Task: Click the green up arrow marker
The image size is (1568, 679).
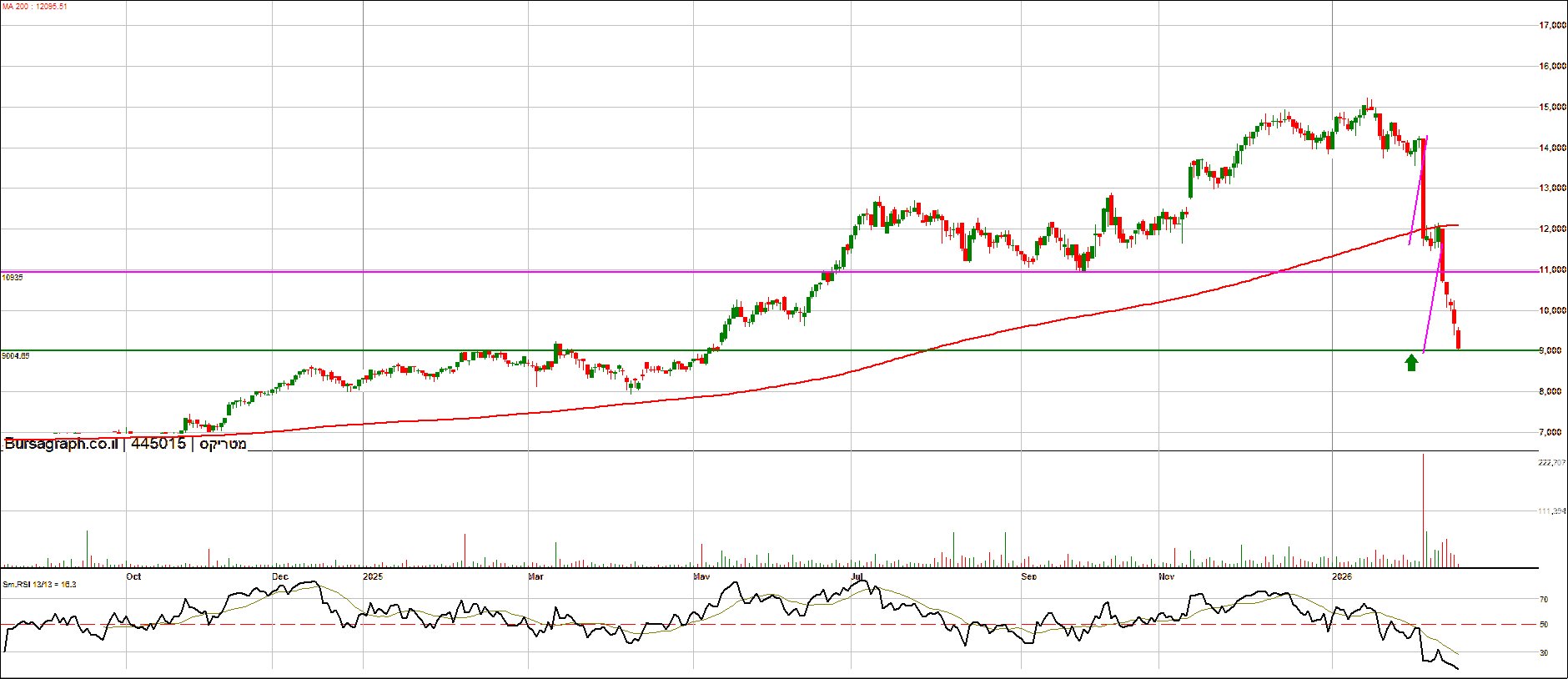Action: (1411, 362)
